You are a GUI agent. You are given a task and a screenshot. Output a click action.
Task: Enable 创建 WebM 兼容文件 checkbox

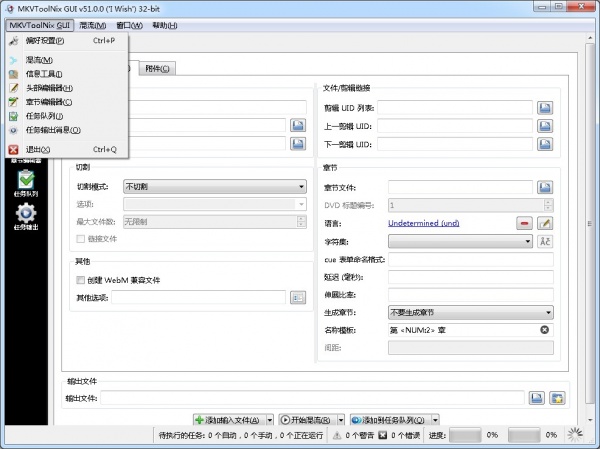(80, 280)
